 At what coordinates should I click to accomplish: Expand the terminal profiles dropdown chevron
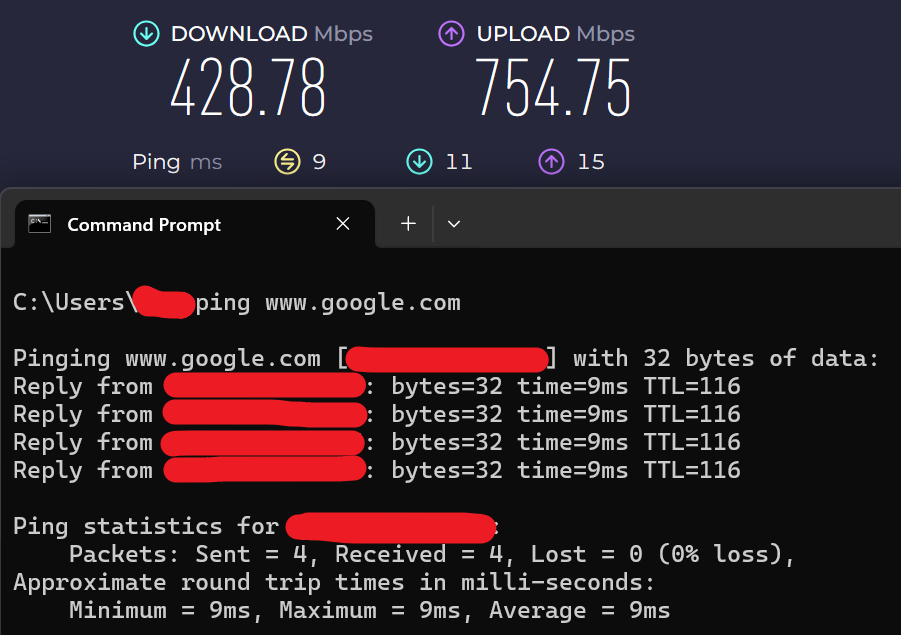pyautogui.click(x=454, y=224)
